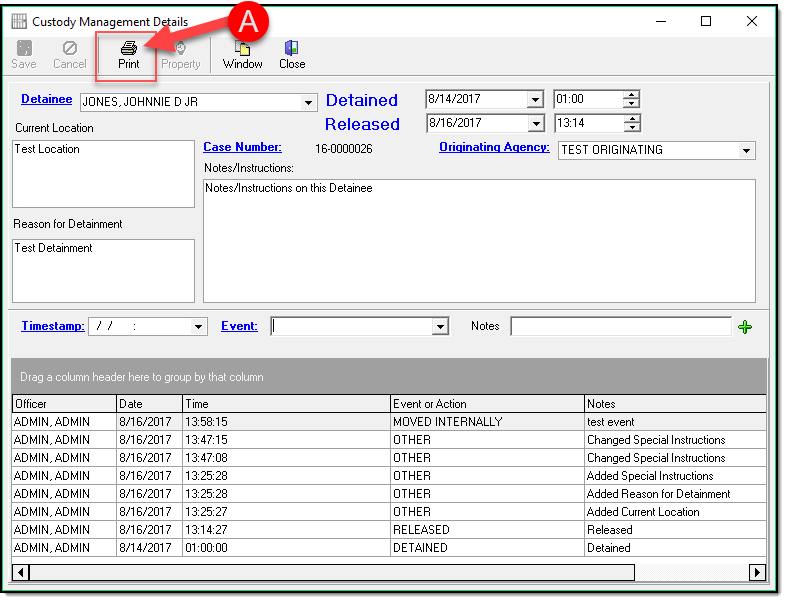Viewport: 786px width, 601px height.
Task: Click the Property toolbar icon
Action: [181, 48]
